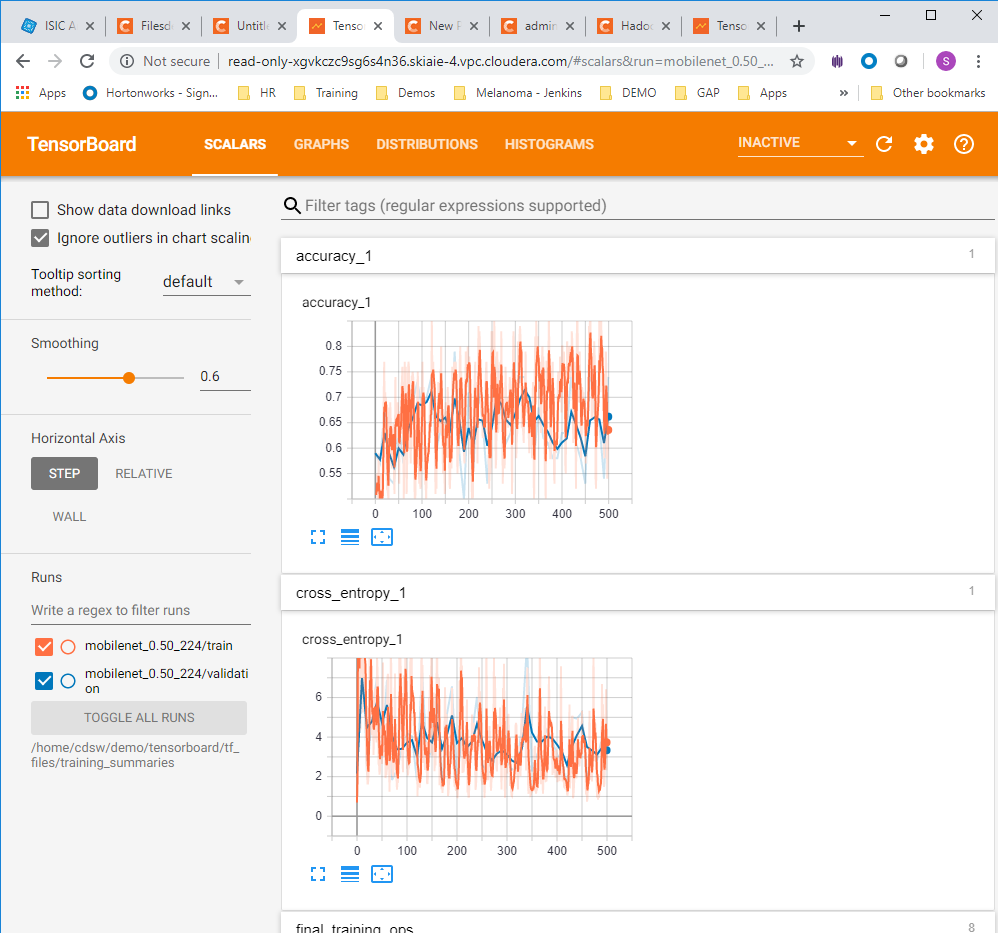Open the purple S profile avatar
The height and width of the screenshot is (933, 998).
click(x=946, y=61)
